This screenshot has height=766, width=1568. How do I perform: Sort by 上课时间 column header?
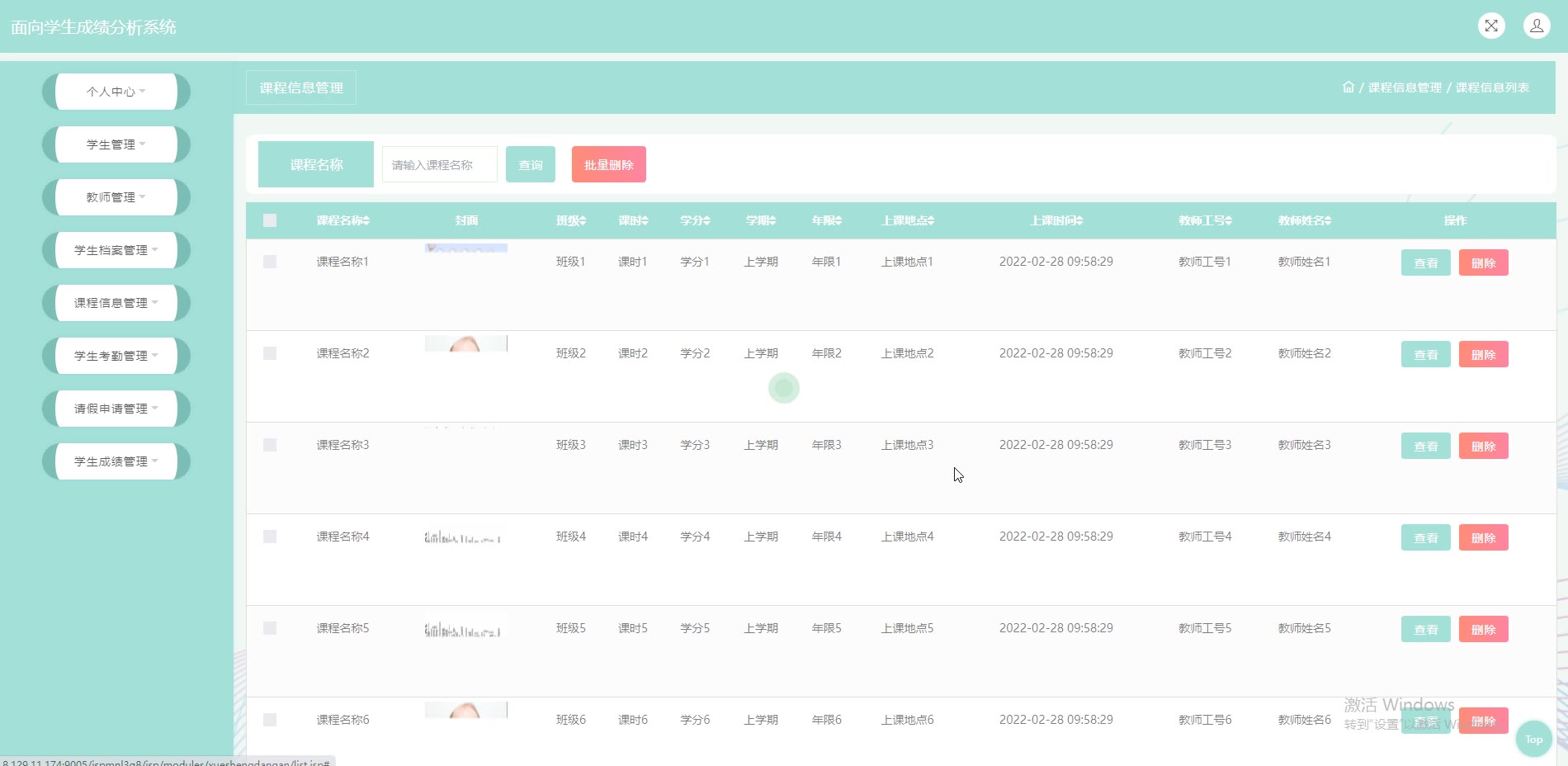(1056, 220)
